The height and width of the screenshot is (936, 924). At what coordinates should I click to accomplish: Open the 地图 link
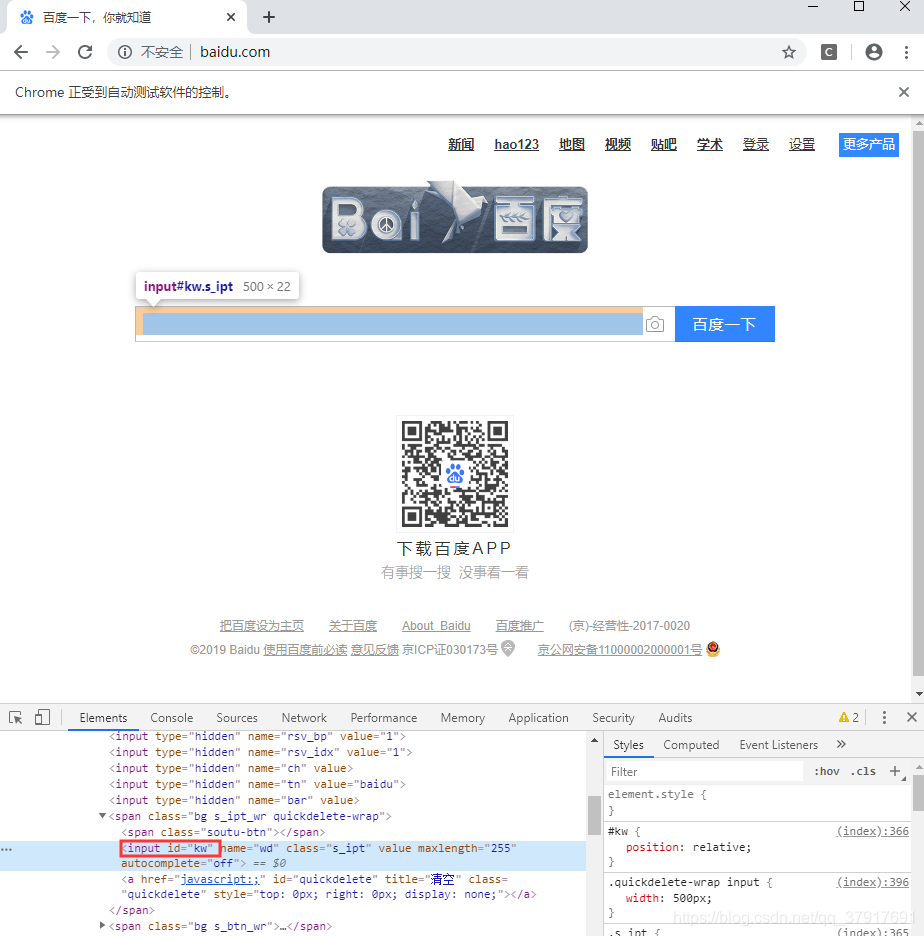click(572, 144)
